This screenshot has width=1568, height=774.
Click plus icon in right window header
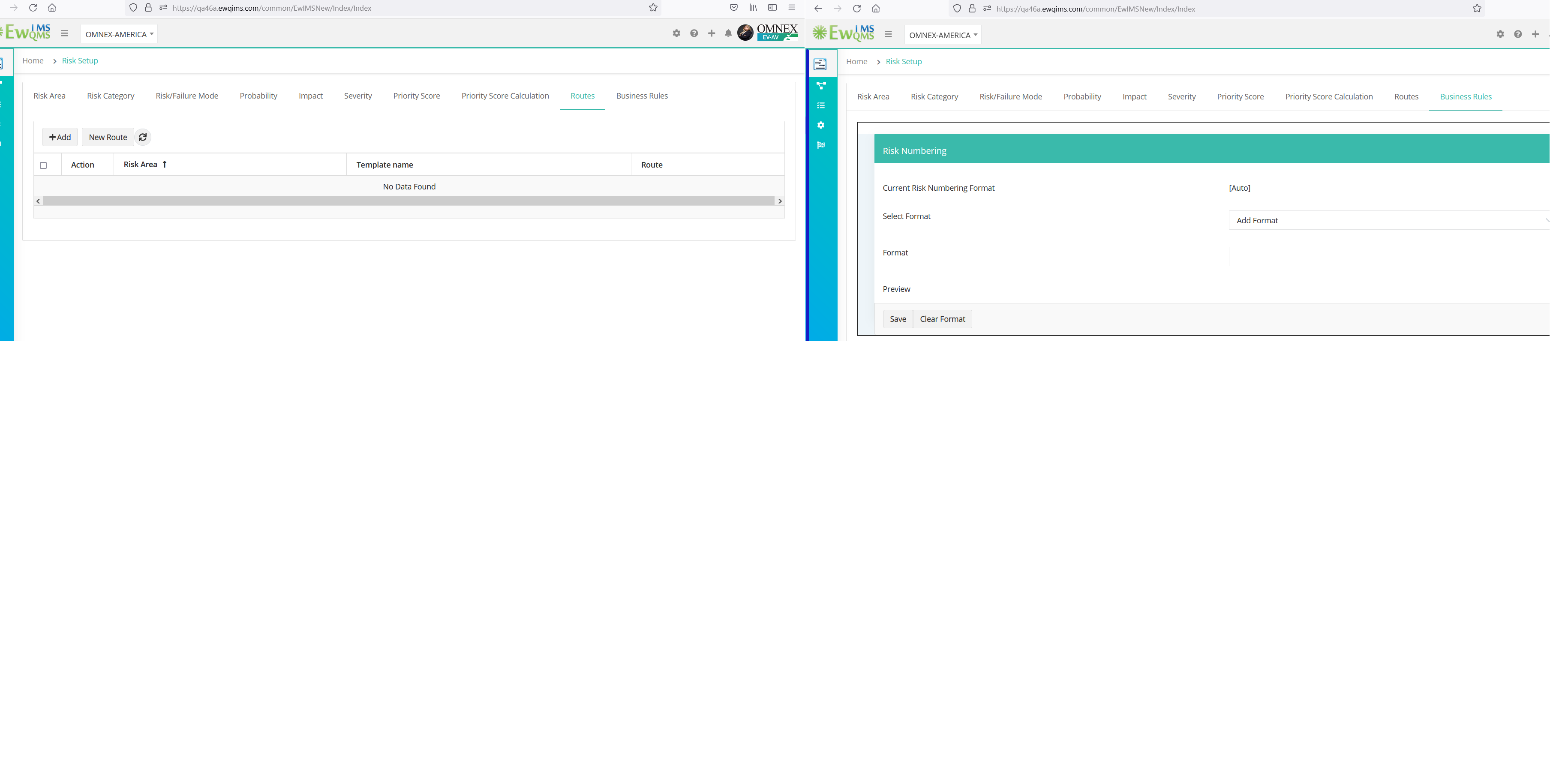1535,35
